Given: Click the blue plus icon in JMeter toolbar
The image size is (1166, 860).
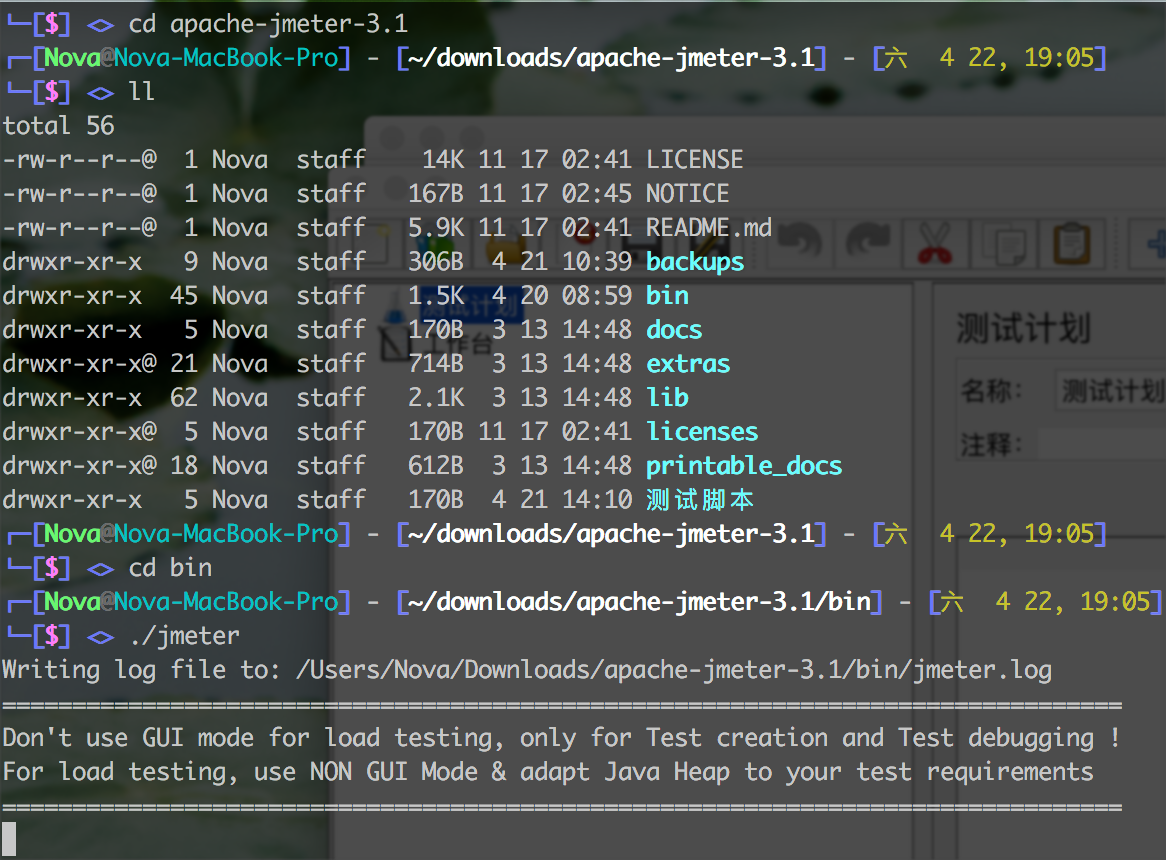Looking at the screenshot, I should coord(1156,244).
